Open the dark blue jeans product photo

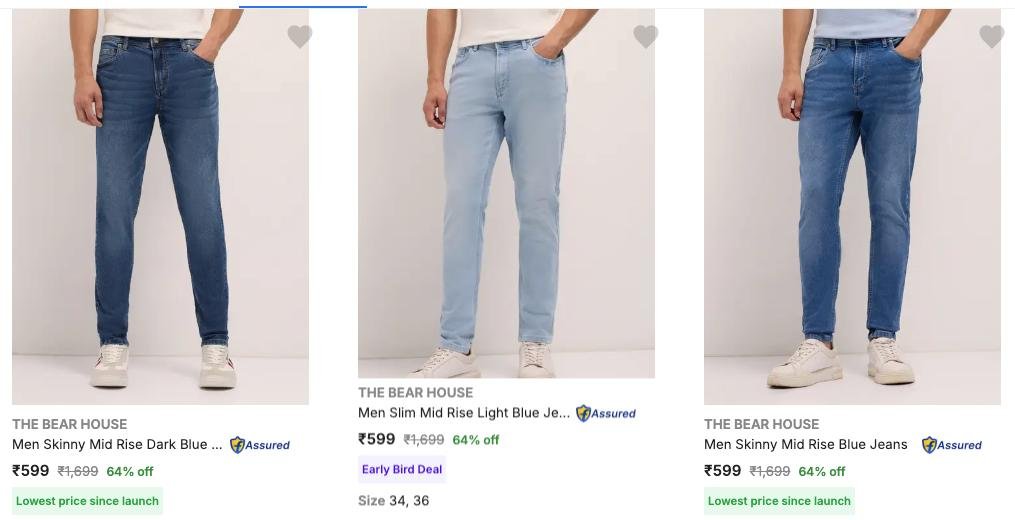[x=160, y=207]
